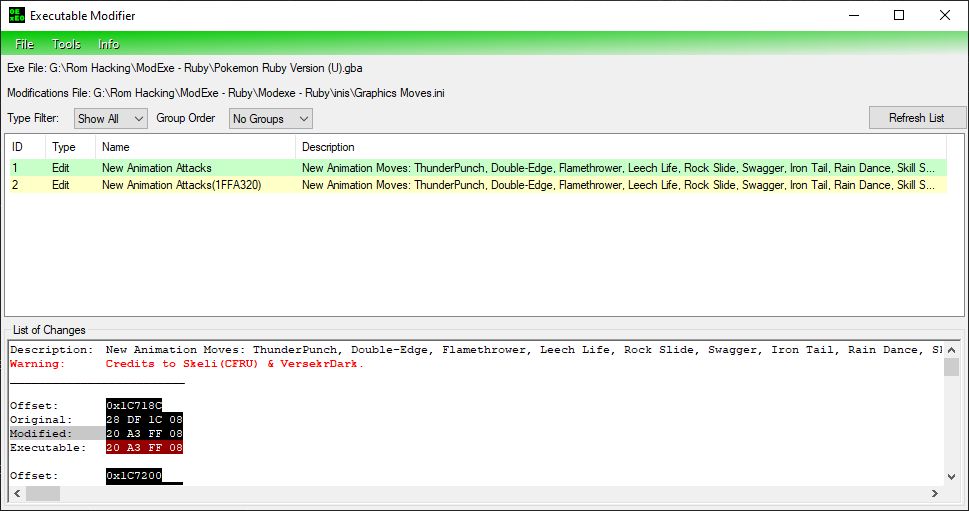Screen dimensions: 969x511
Task: Select the New Animation Attacks(1FFA320) row
Action: [x=181, y=185]
